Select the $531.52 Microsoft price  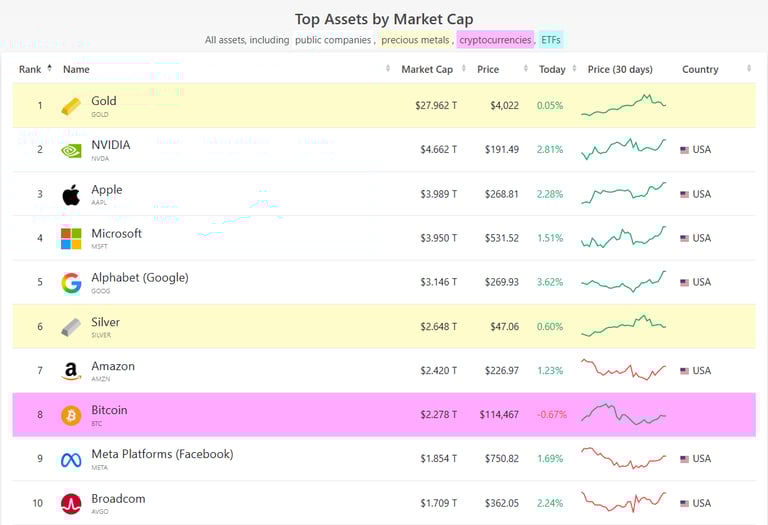tap(502, 238)
